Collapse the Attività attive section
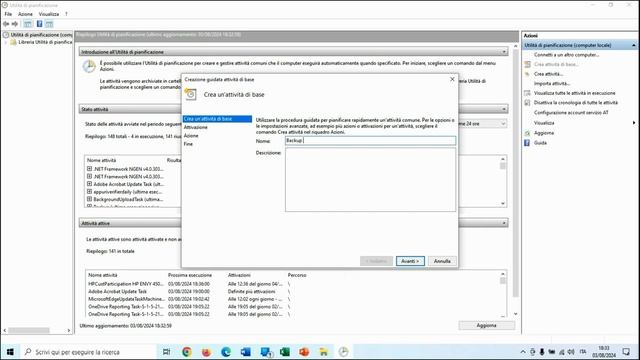This screenshot has height=360, width=640. click(x=504, y=223)
